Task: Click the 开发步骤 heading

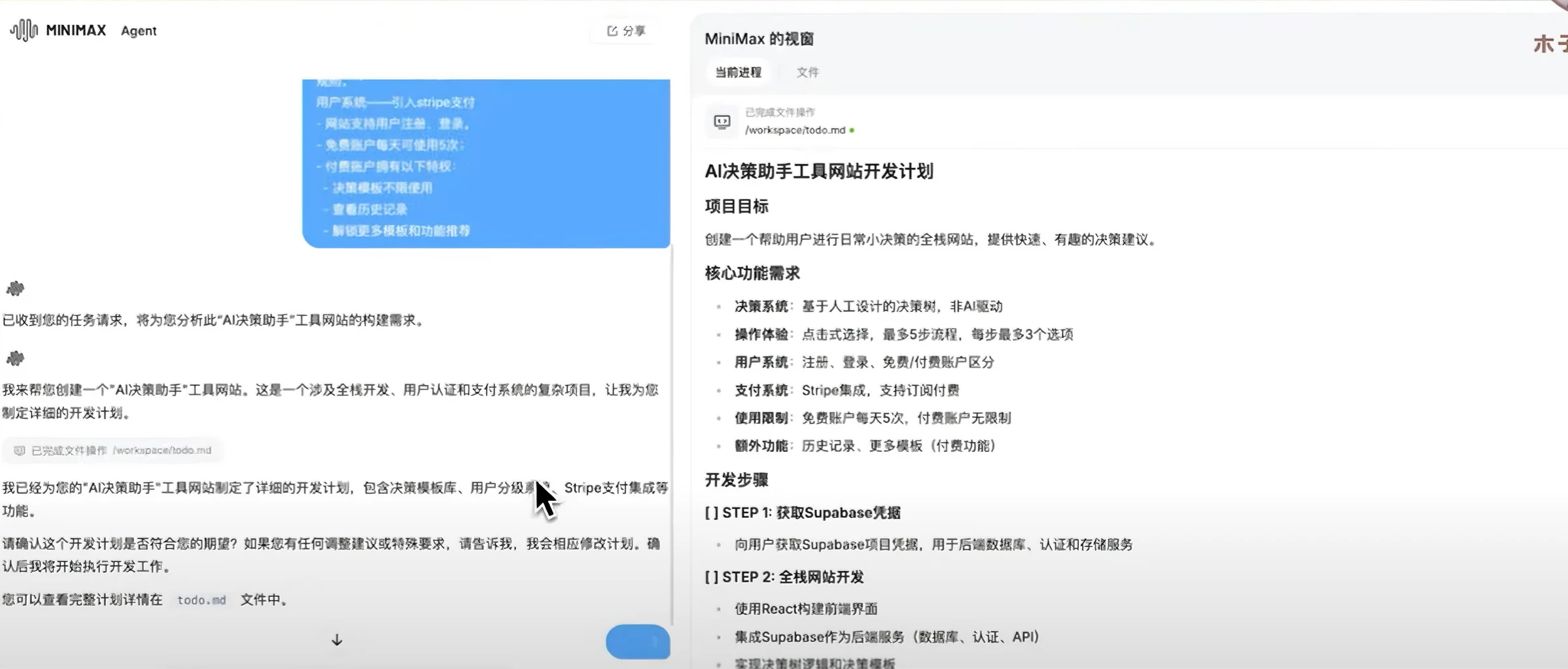Action: click(x=737, y=480)
